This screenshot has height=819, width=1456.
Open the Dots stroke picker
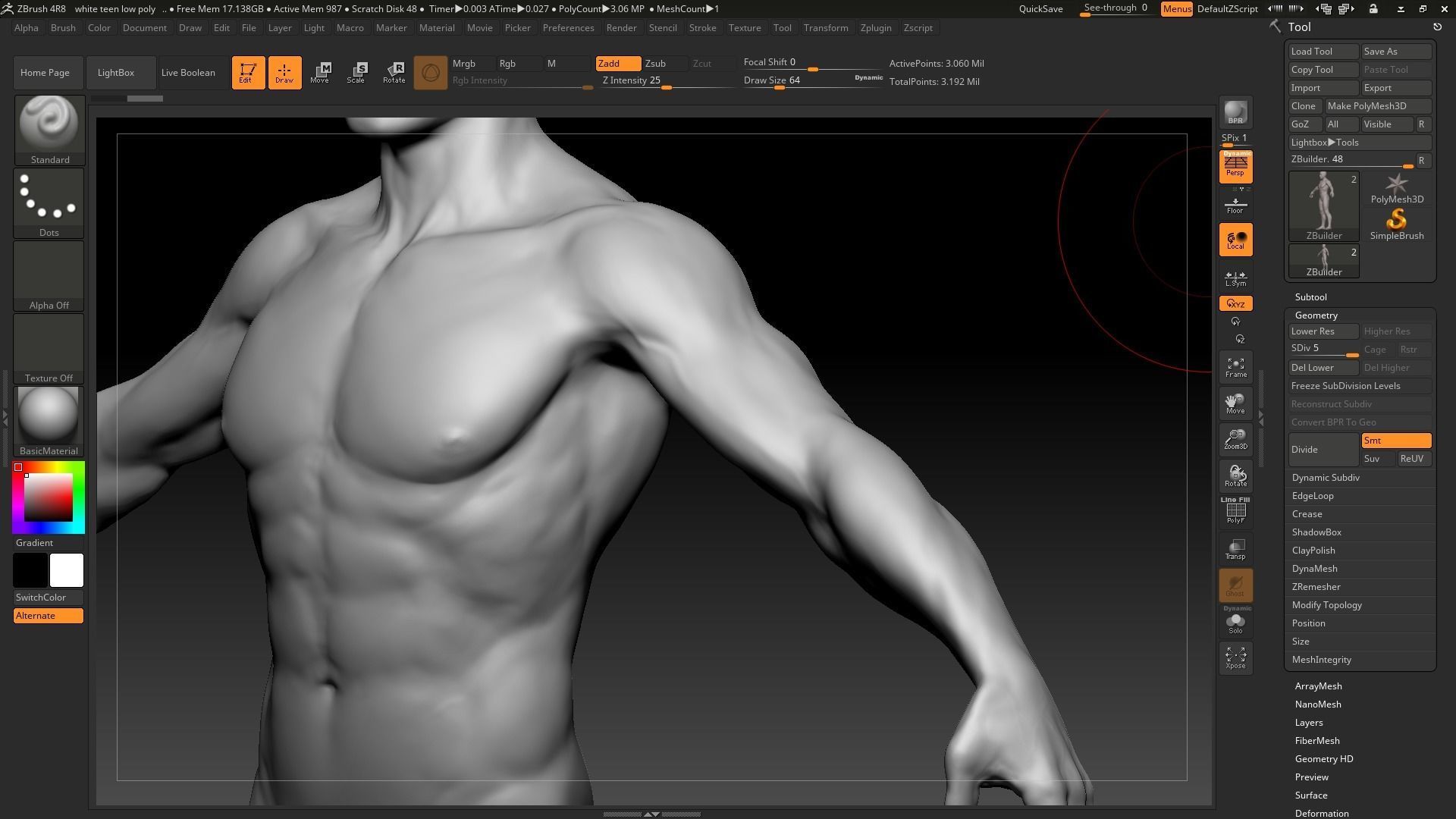[49, 202]
